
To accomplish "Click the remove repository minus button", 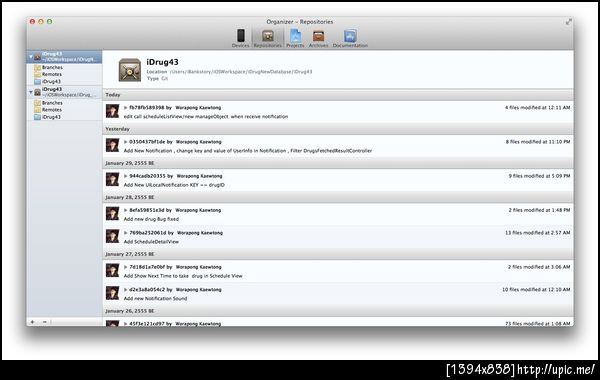I will 44,322.
